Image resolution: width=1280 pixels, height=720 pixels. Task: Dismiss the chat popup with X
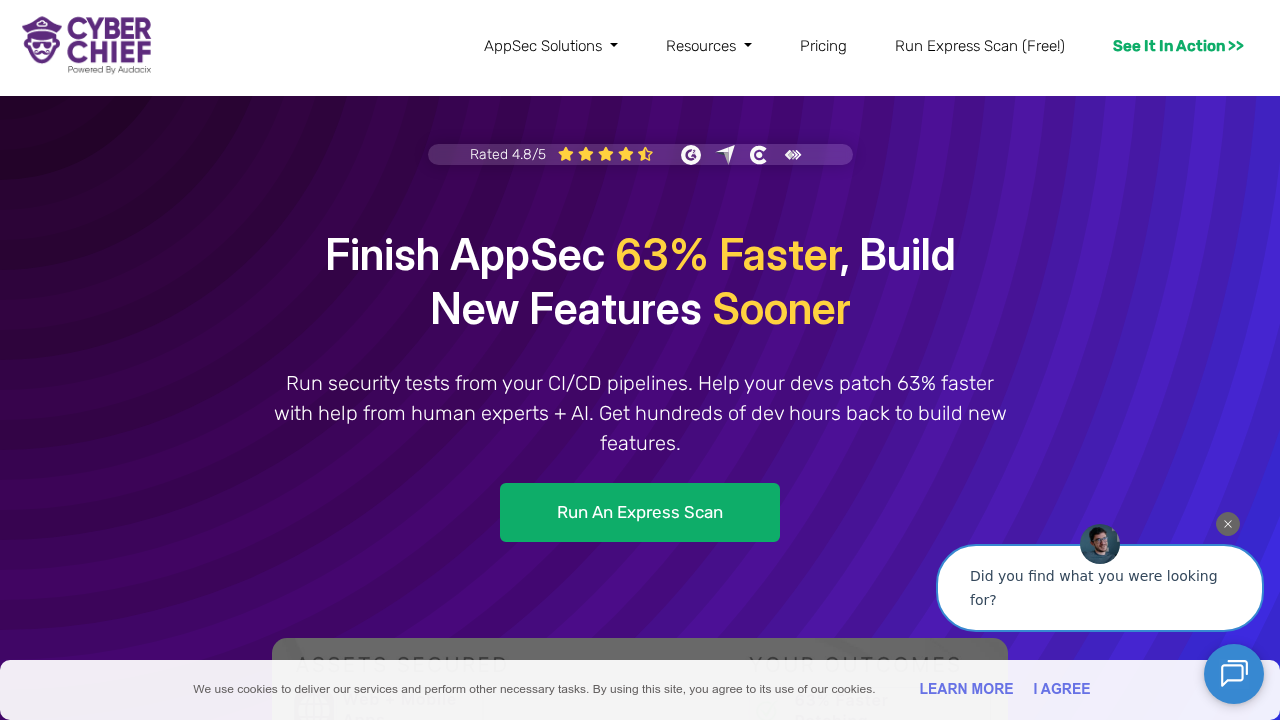click(x=1228, y=524)
